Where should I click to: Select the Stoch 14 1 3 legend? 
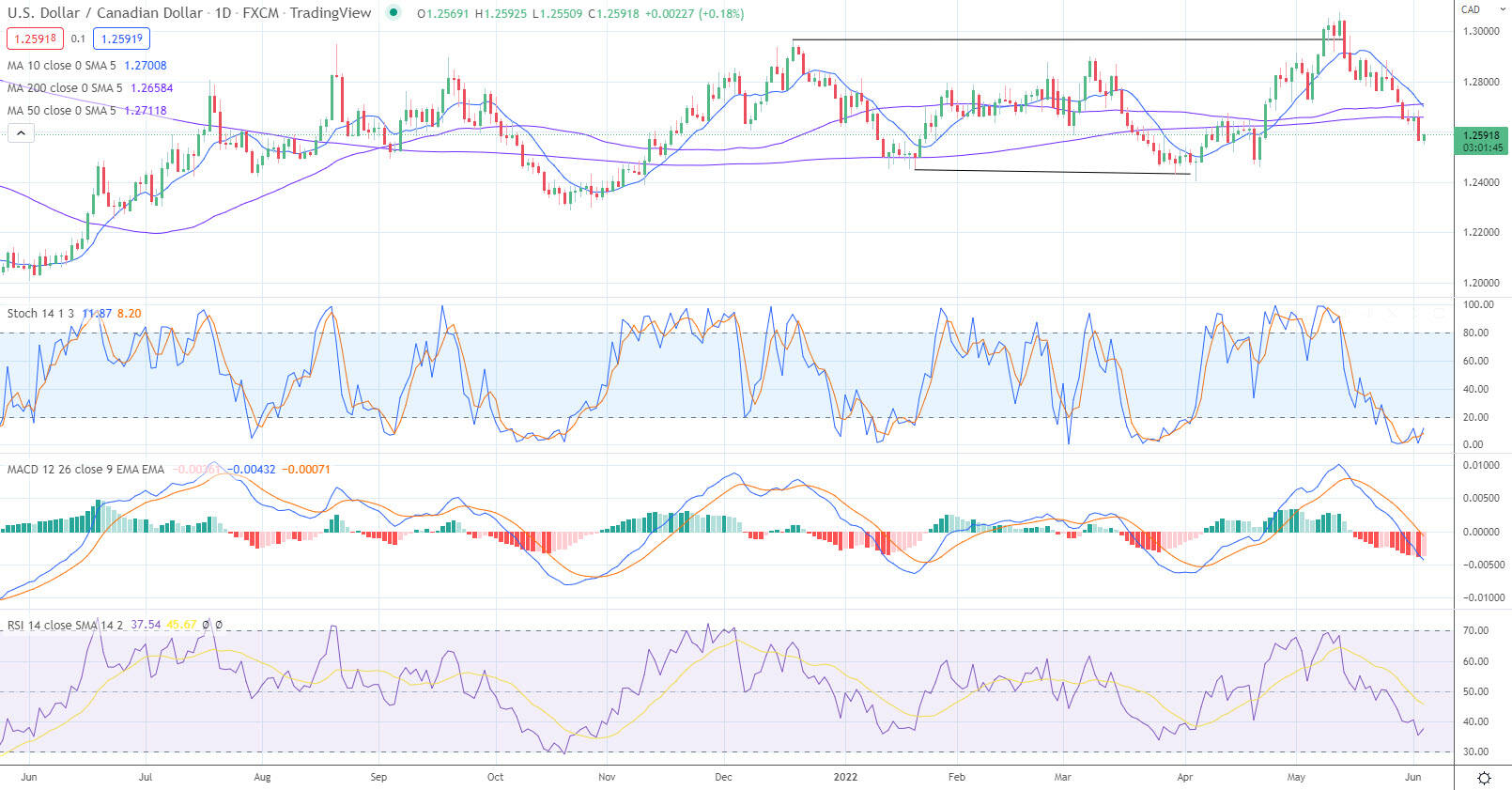40,314
